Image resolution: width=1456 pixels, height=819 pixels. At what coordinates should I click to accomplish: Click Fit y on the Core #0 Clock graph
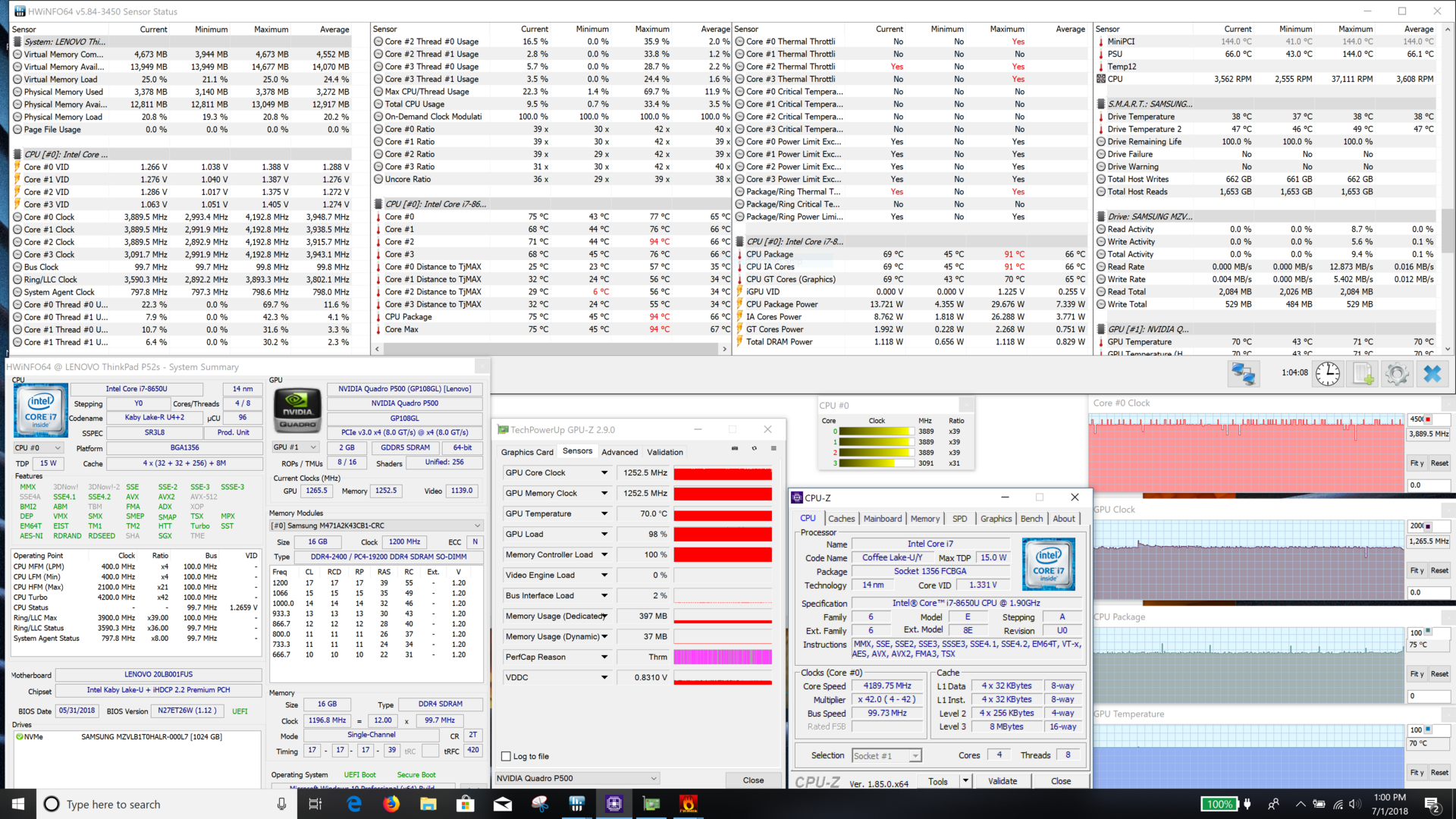[1417, 463]
